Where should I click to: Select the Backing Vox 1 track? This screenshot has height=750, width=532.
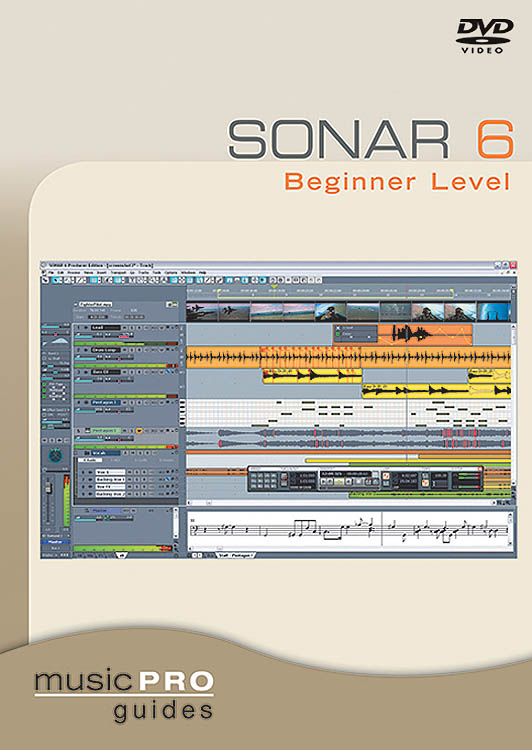[x=110, y=479]
